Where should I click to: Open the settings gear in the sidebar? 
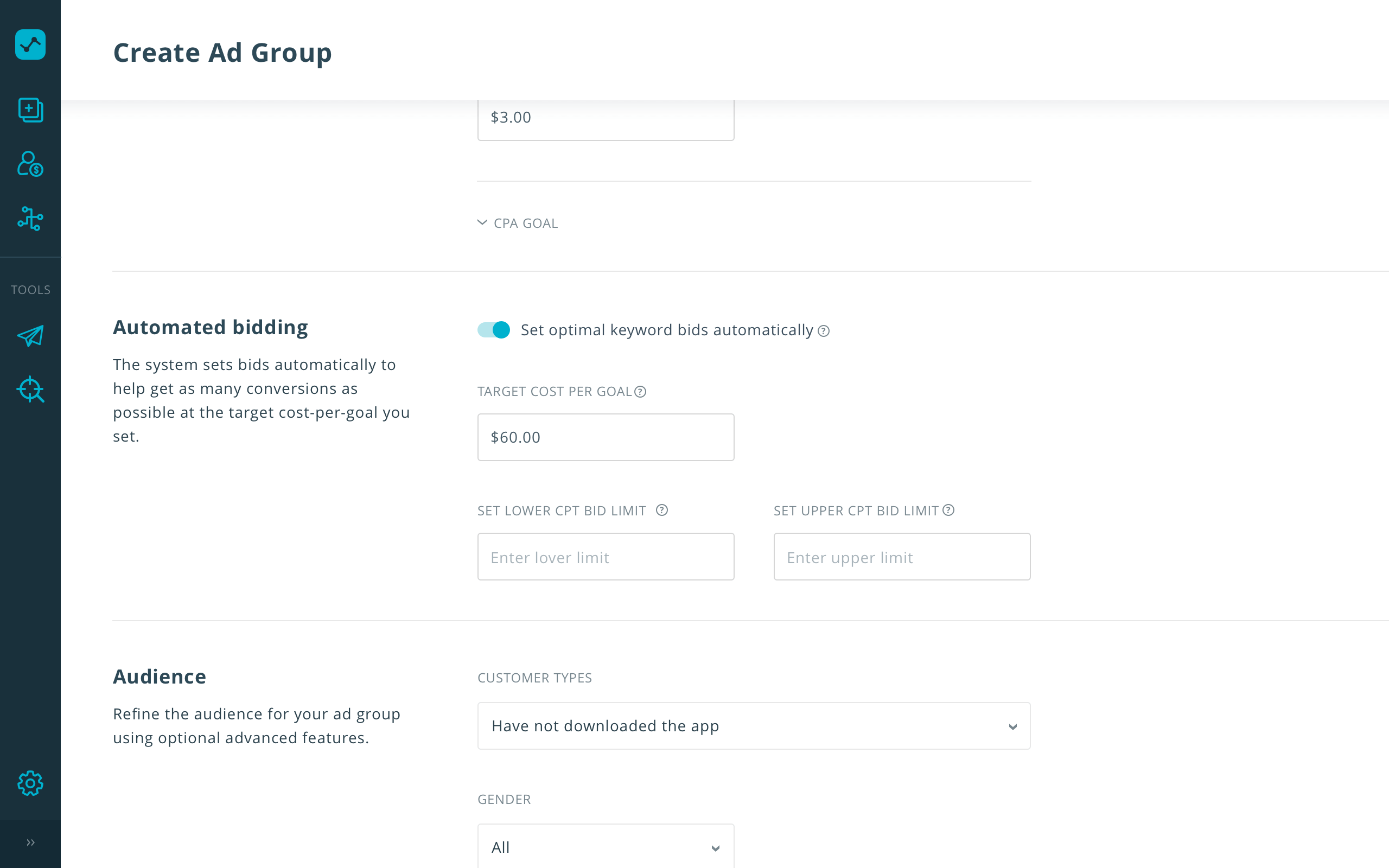coord(30,783)
